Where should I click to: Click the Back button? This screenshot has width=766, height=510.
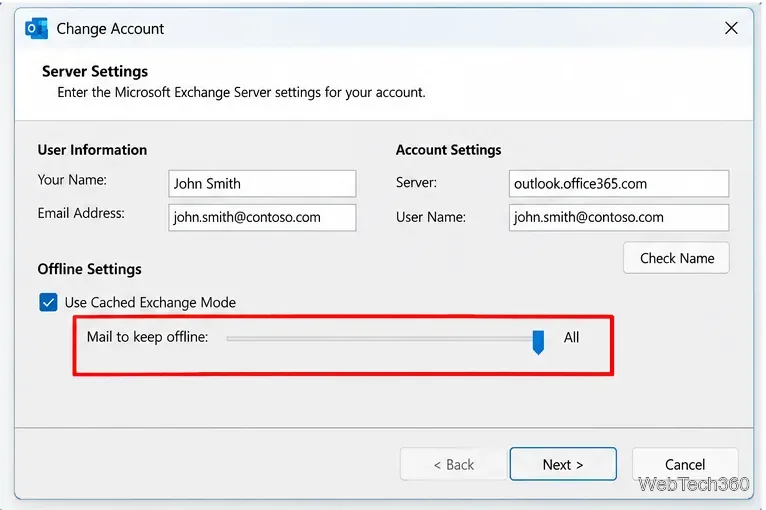click(x=453, y=464)
